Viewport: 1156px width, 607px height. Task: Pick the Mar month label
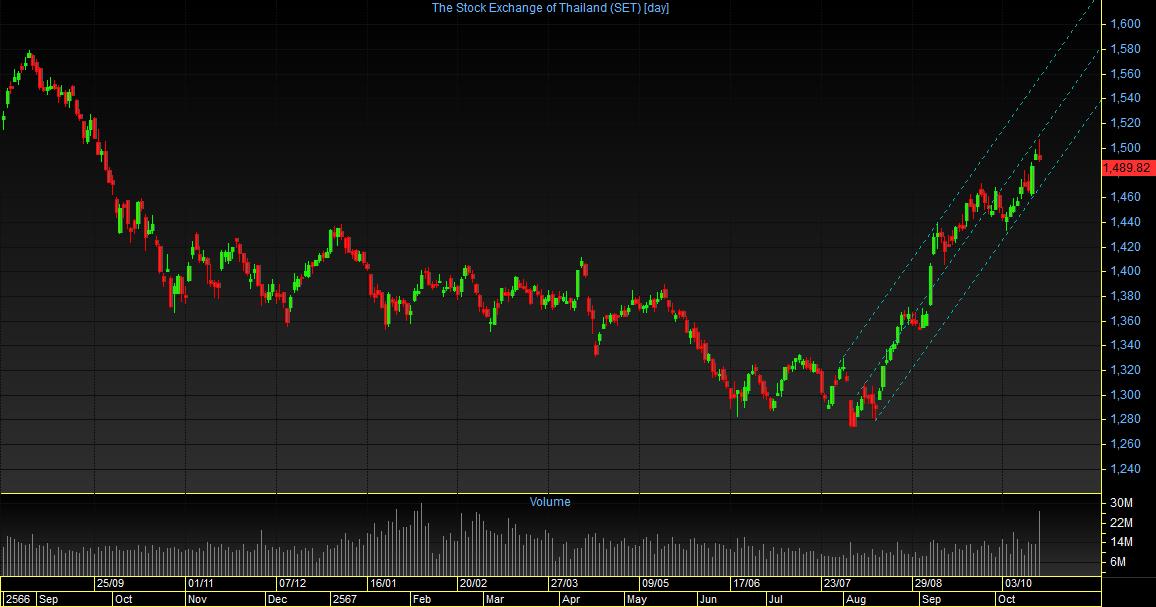click(495, 599)
